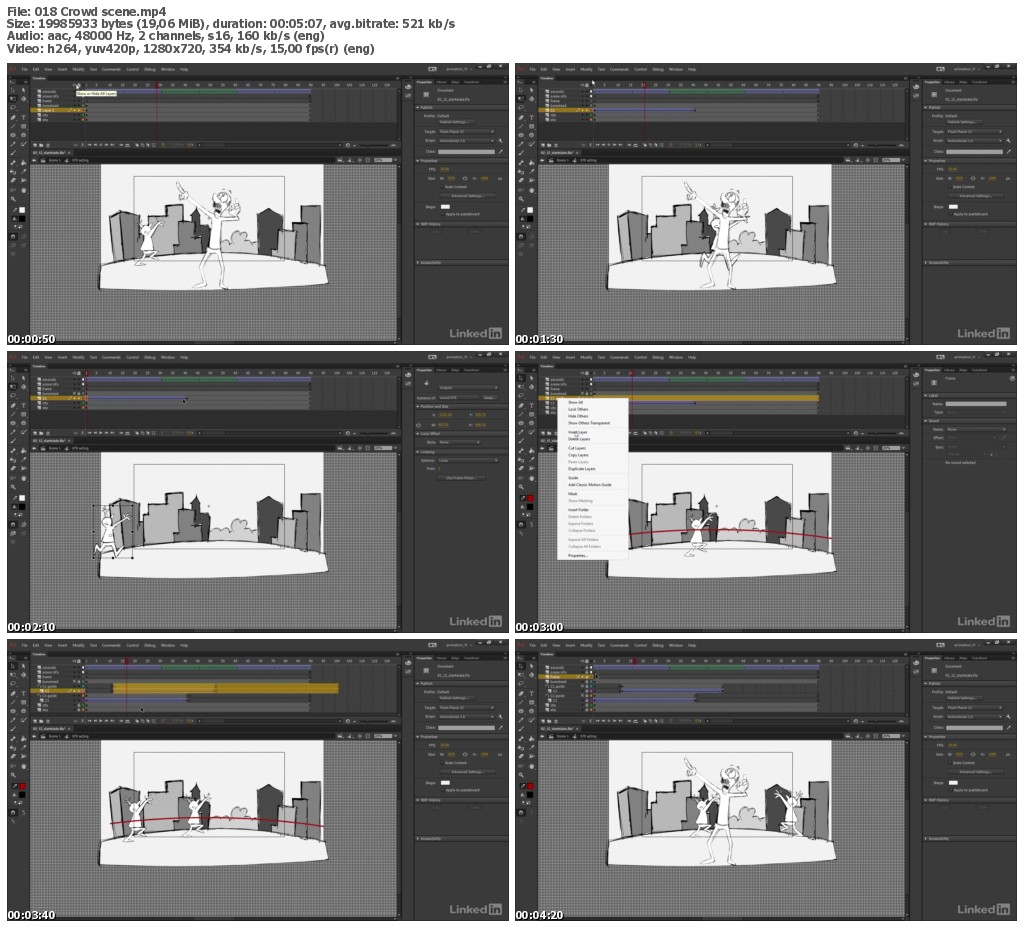
Task: Toggle Apply to pasteboard checkbox in 00:03:40 frame
Action: [x=443, y=790]
